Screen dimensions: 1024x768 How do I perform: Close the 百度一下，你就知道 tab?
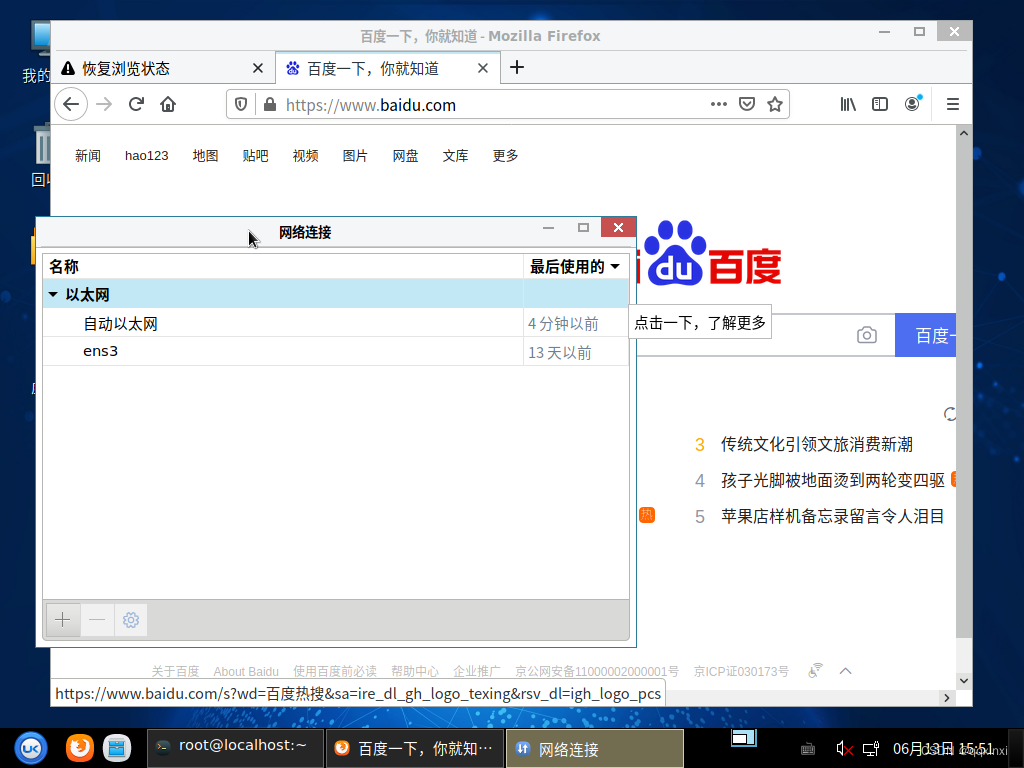coord(483,68)
